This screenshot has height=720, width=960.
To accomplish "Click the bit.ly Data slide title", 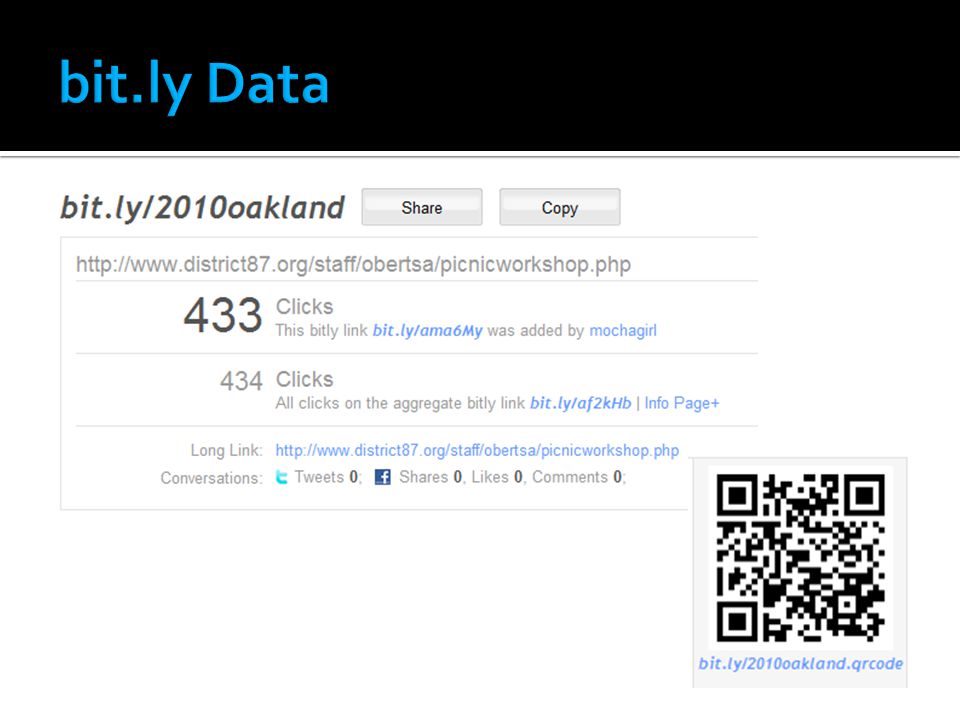I will (194, 84).
